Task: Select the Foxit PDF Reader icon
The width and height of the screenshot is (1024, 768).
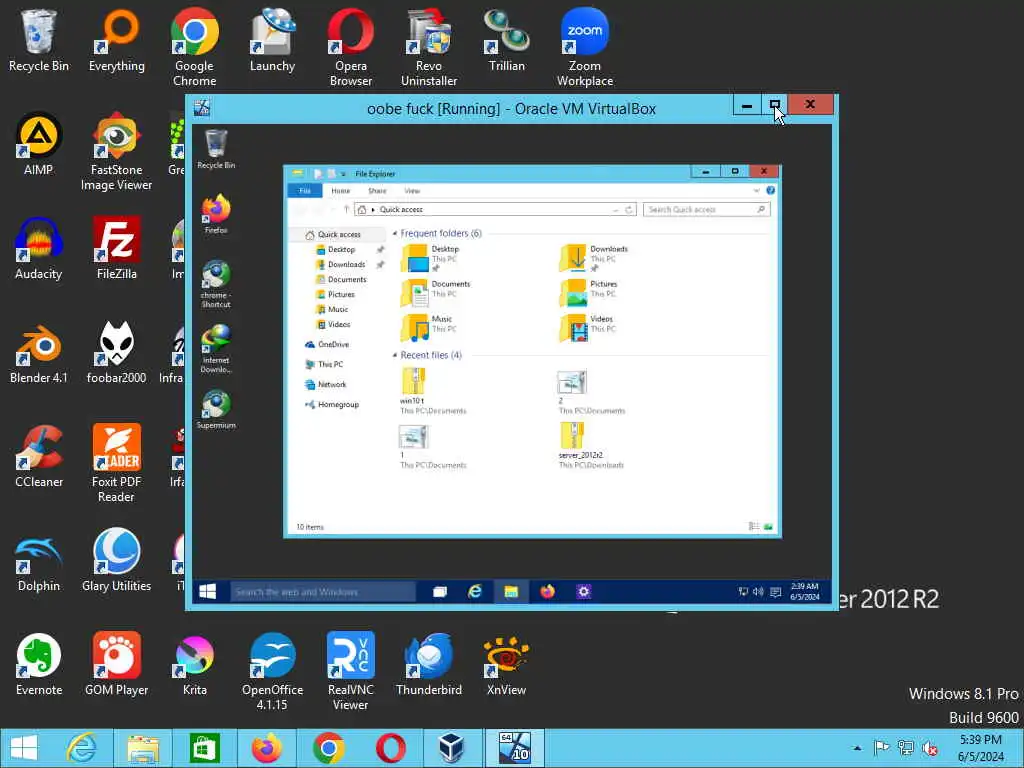Action: coord(116,464)
